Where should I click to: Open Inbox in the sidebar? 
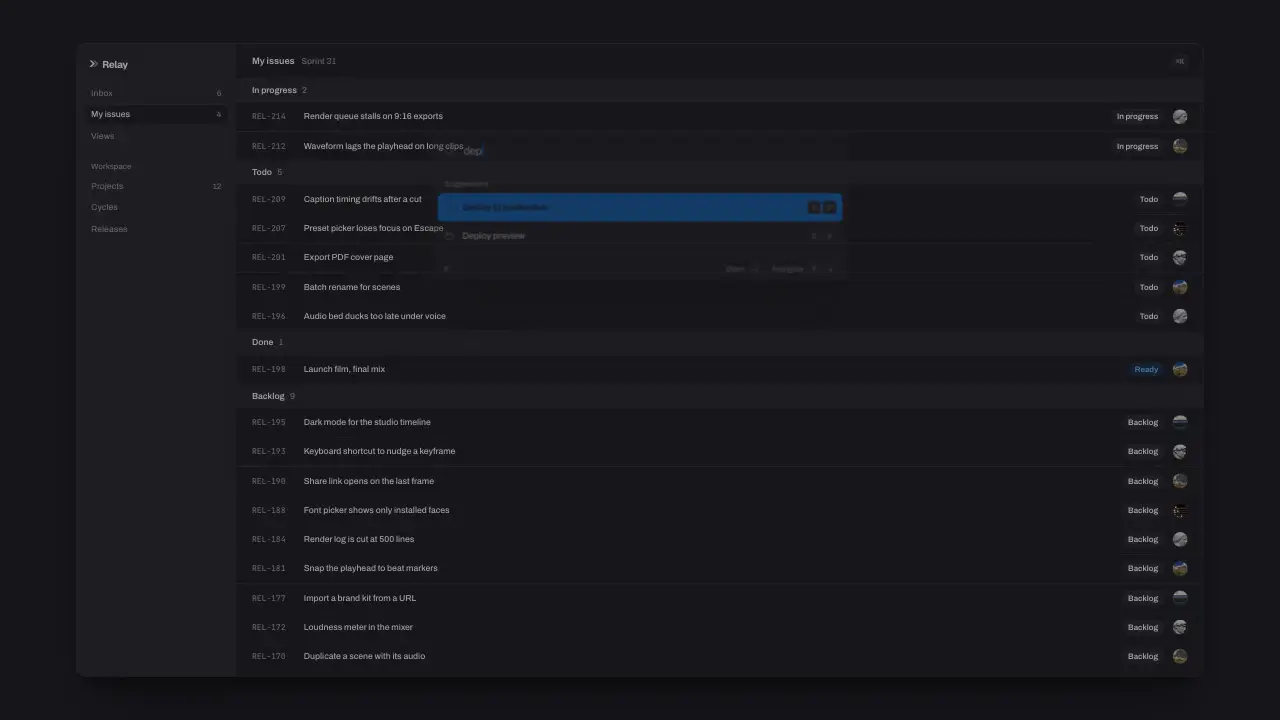156,93
